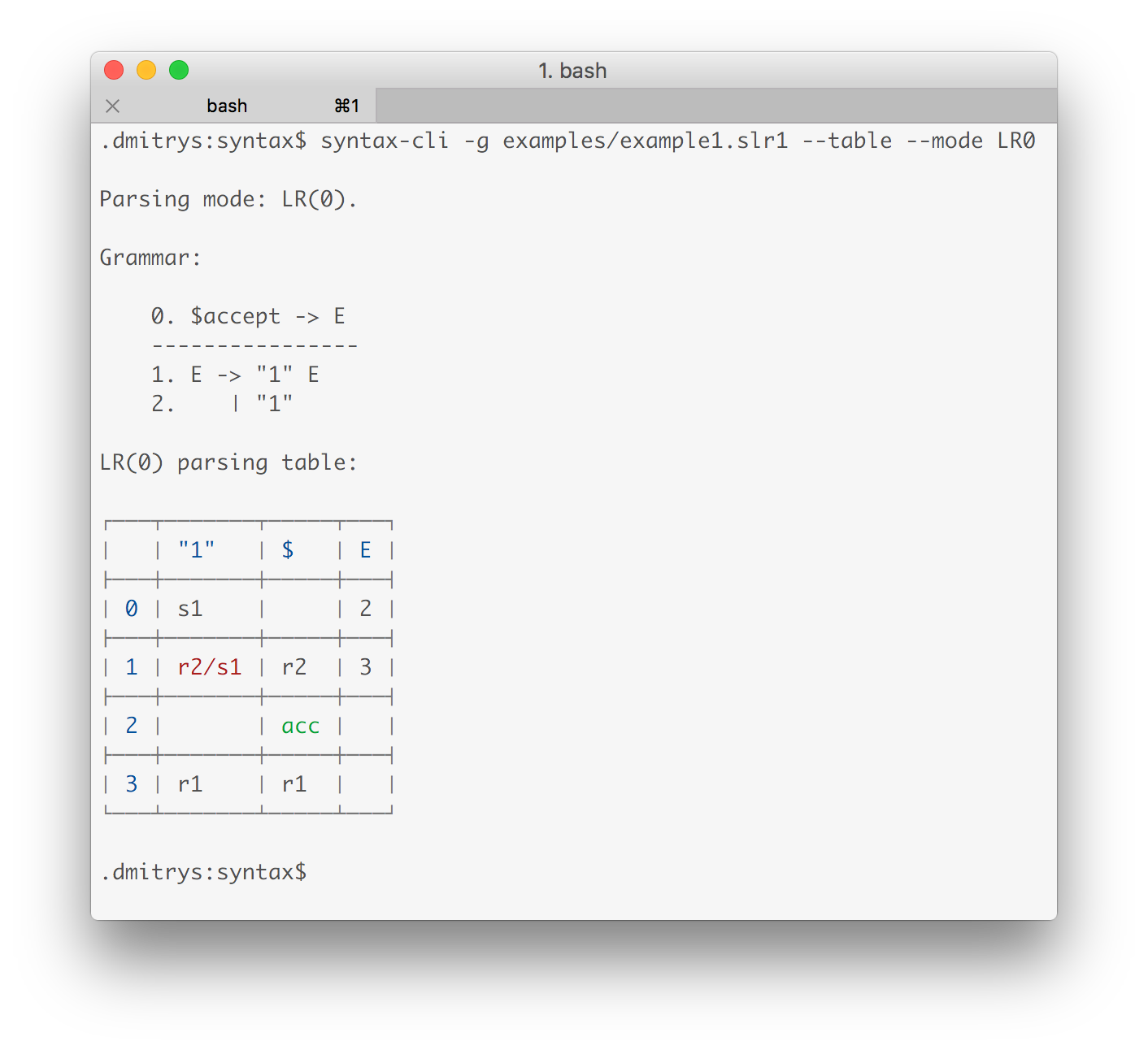The height and width of the screenshot is (1050, 1148).
Task: Click the red r2/s1 conflict cell
Action: pos(210,667)
